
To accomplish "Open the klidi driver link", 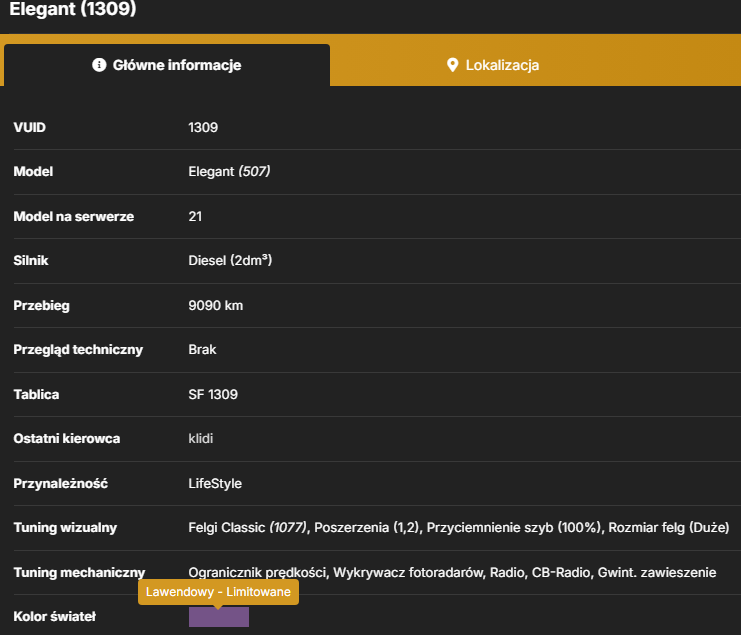I will pos(201,438).
